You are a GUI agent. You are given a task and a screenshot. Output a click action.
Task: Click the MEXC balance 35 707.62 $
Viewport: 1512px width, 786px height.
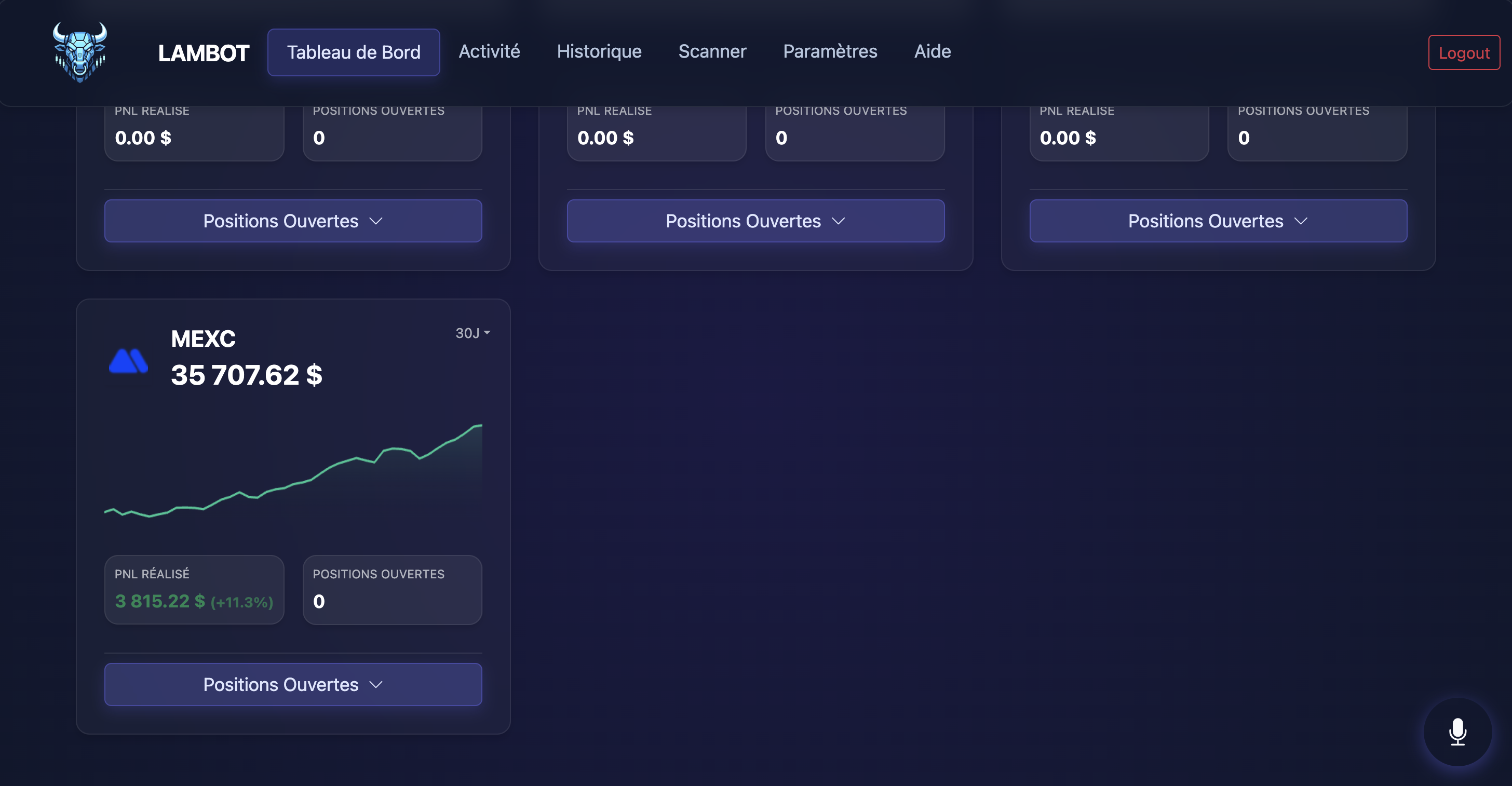(x=247, y=375)
